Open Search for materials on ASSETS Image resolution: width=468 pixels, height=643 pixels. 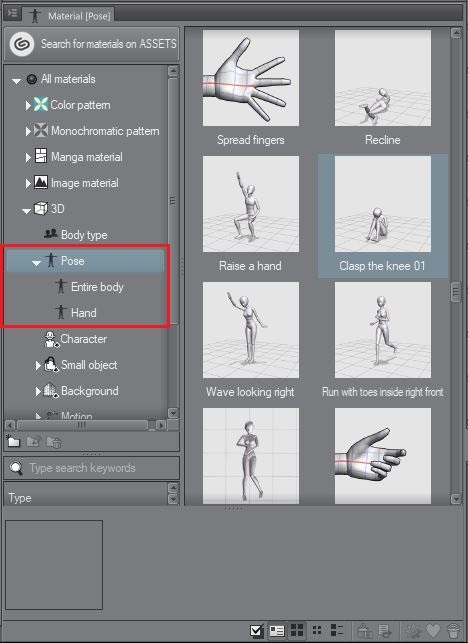pos(92,43)
